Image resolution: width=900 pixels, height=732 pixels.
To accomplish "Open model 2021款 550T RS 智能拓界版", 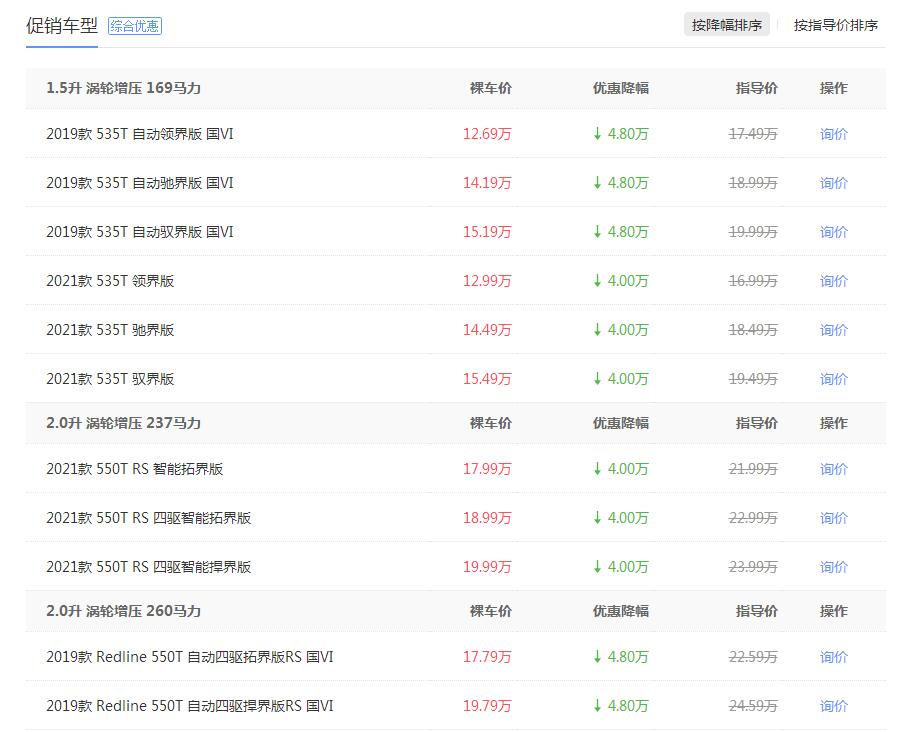I will (135, 469).
